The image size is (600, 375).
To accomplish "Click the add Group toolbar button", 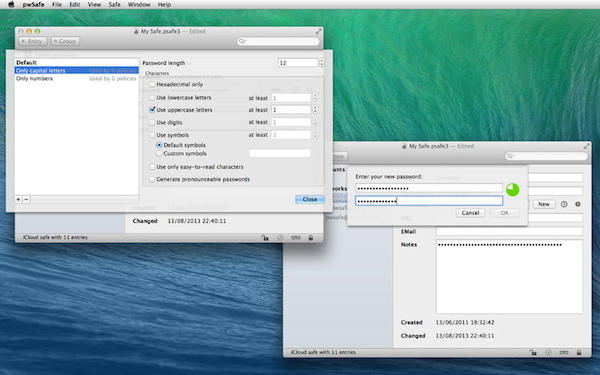I will pos(65,41).
